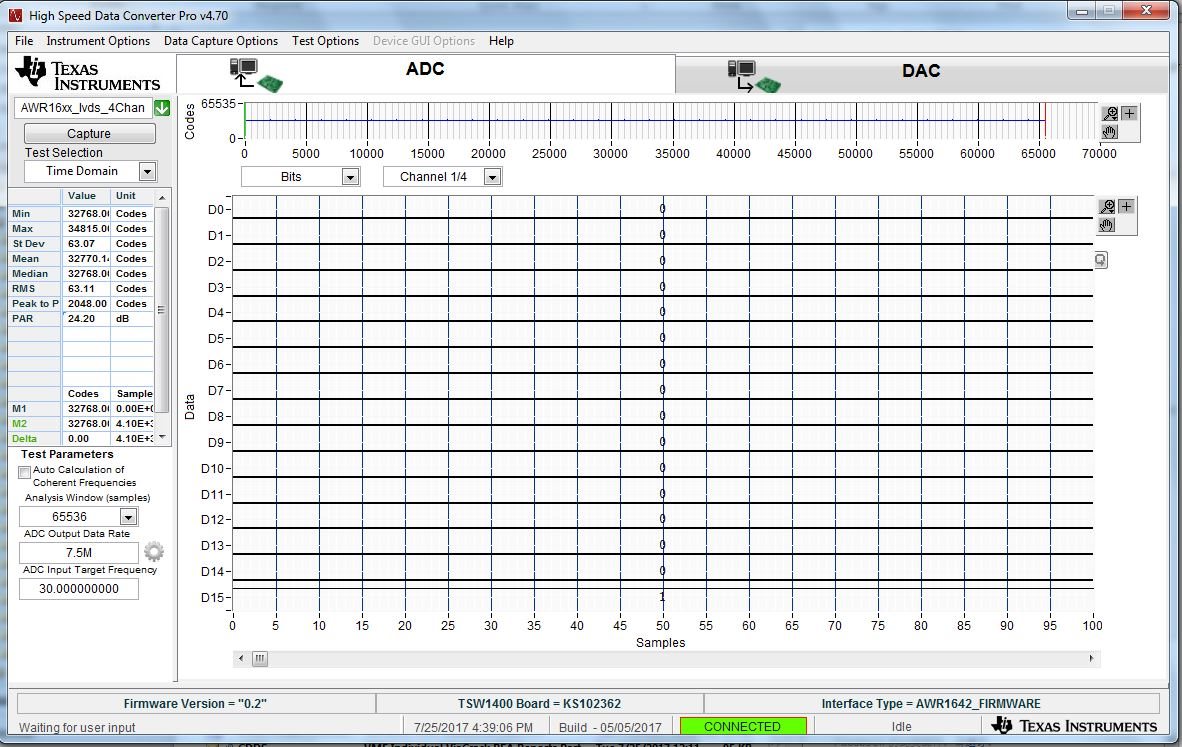Click the M2 marker row label

click(20, 424)
